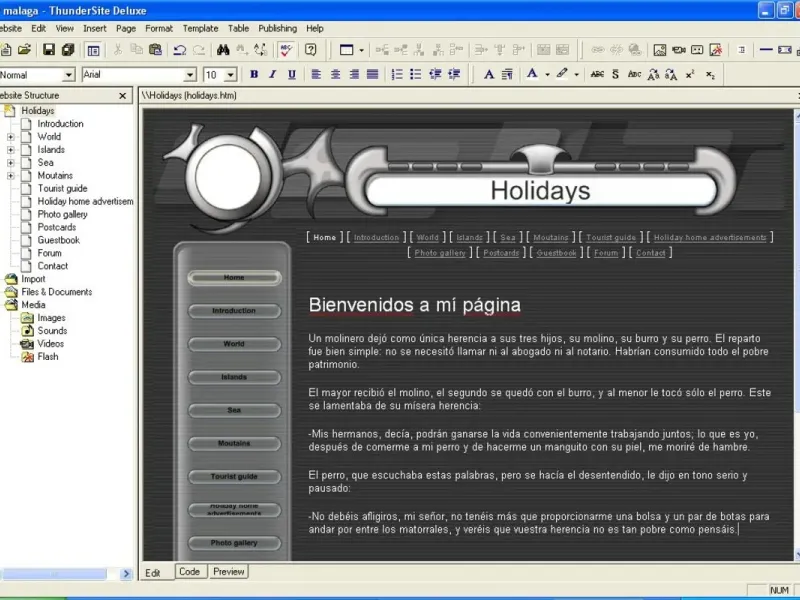Select Tourist guide page in tree

(x=62, y=188)
